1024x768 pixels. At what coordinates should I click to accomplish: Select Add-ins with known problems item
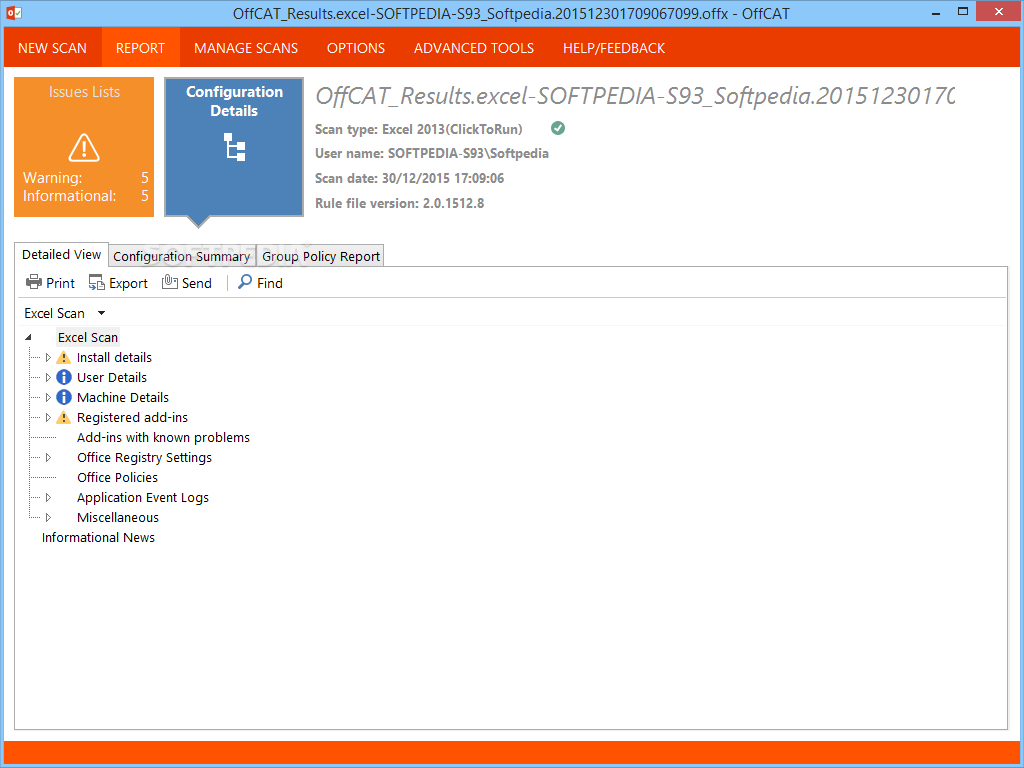pos(163,438)
